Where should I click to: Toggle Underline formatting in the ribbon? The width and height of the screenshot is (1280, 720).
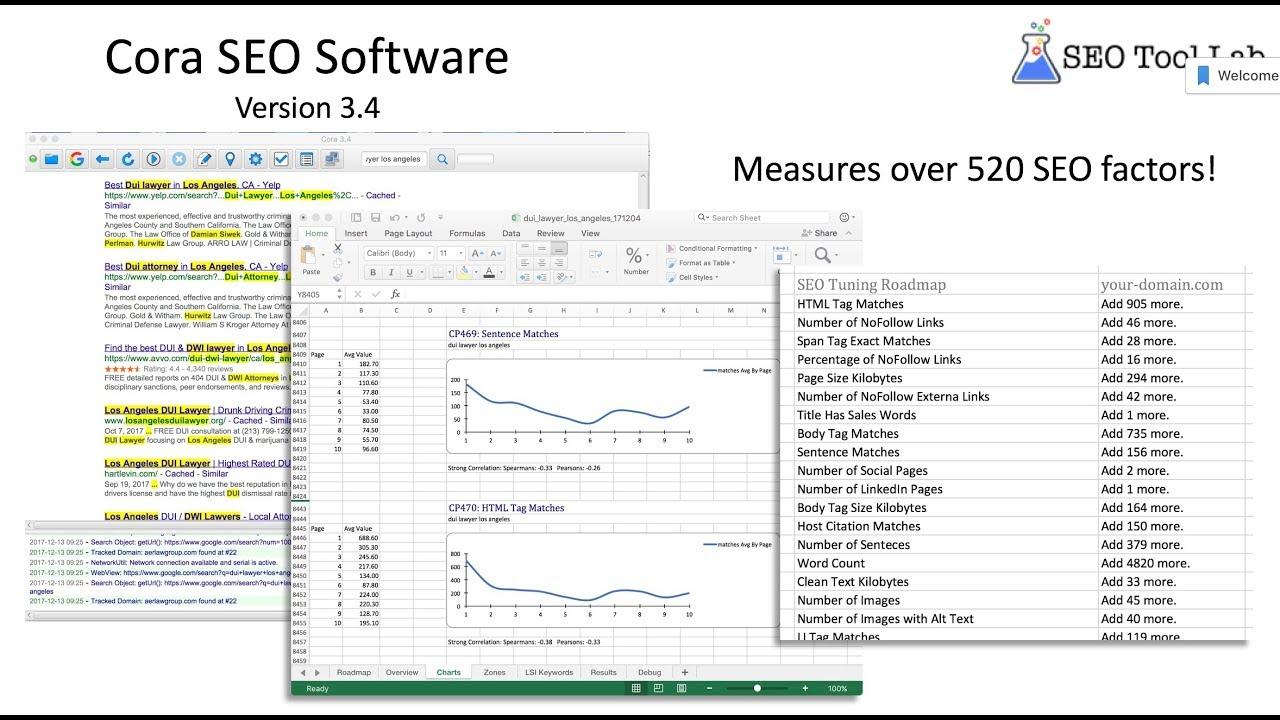(408, 272)
